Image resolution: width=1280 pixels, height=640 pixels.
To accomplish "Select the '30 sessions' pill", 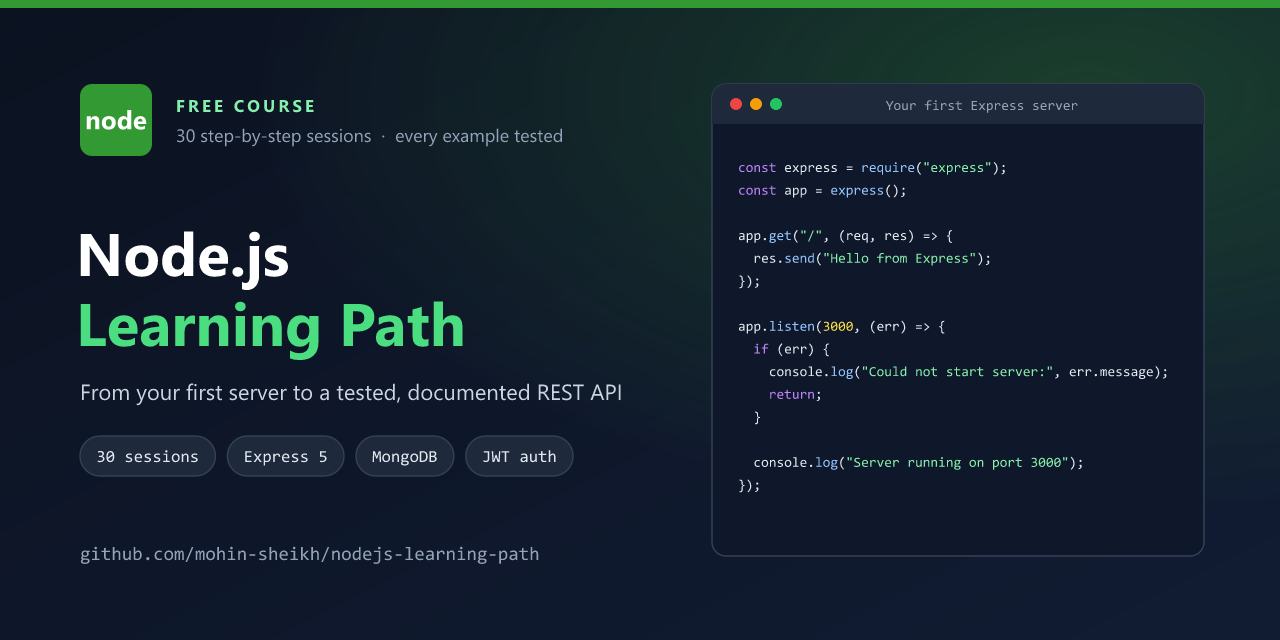I will click(x=148, y=456).
